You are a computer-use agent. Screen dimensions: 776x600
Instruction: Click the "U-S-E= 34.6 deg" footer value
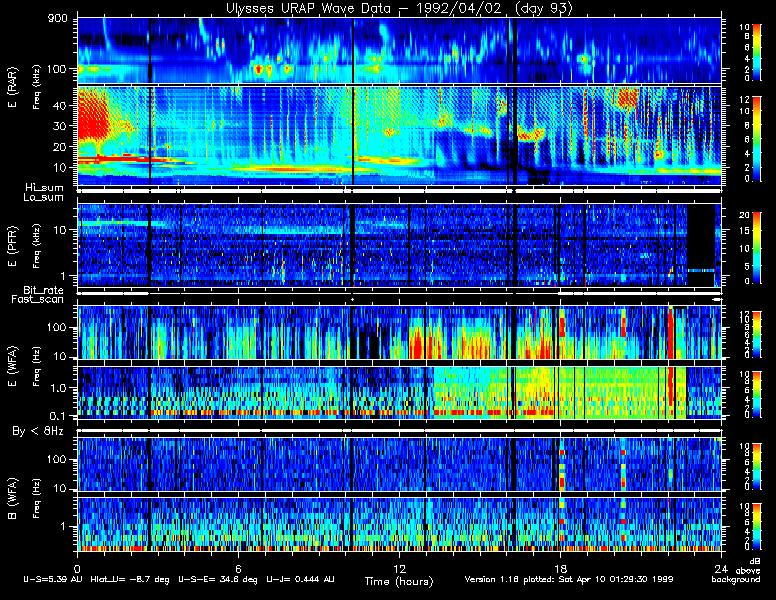(218, 579)
